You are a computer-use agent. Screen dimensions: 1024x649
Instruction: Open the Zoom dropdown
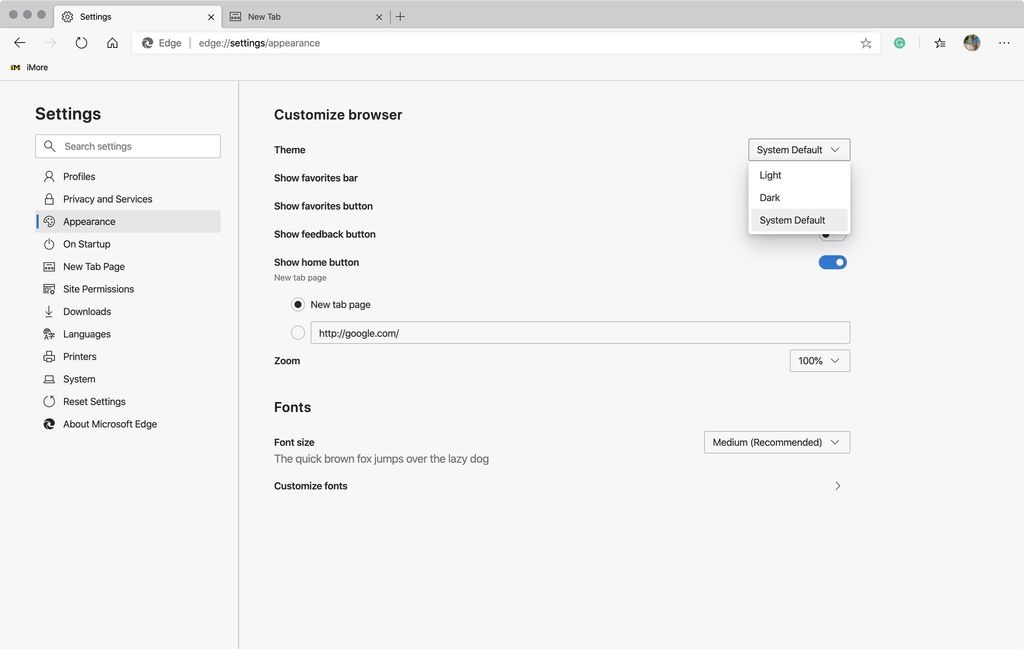pos(819,360)
